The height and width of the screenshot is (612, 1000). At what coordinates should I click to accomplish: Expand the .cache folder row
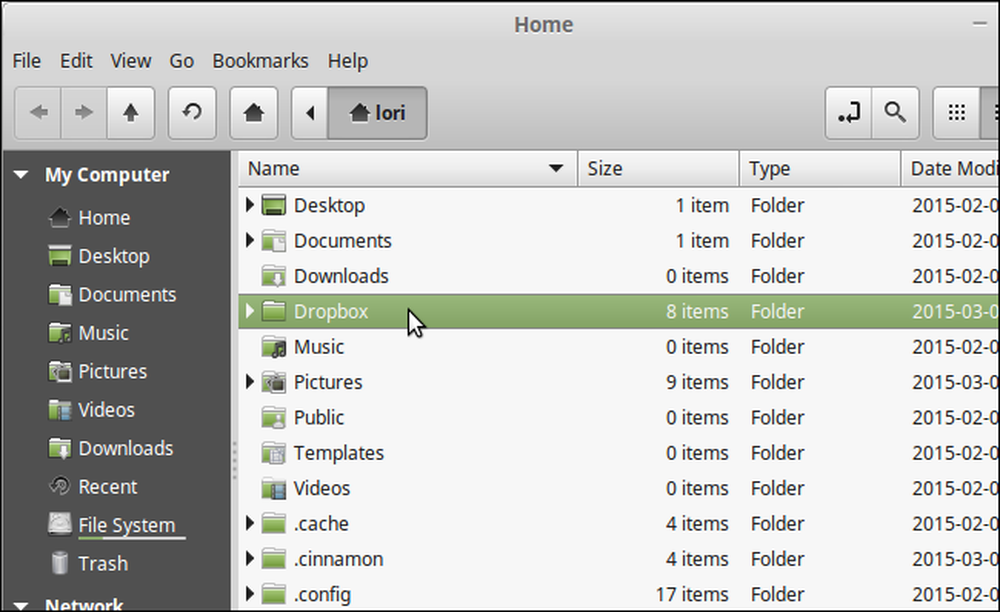coord(249,523)
